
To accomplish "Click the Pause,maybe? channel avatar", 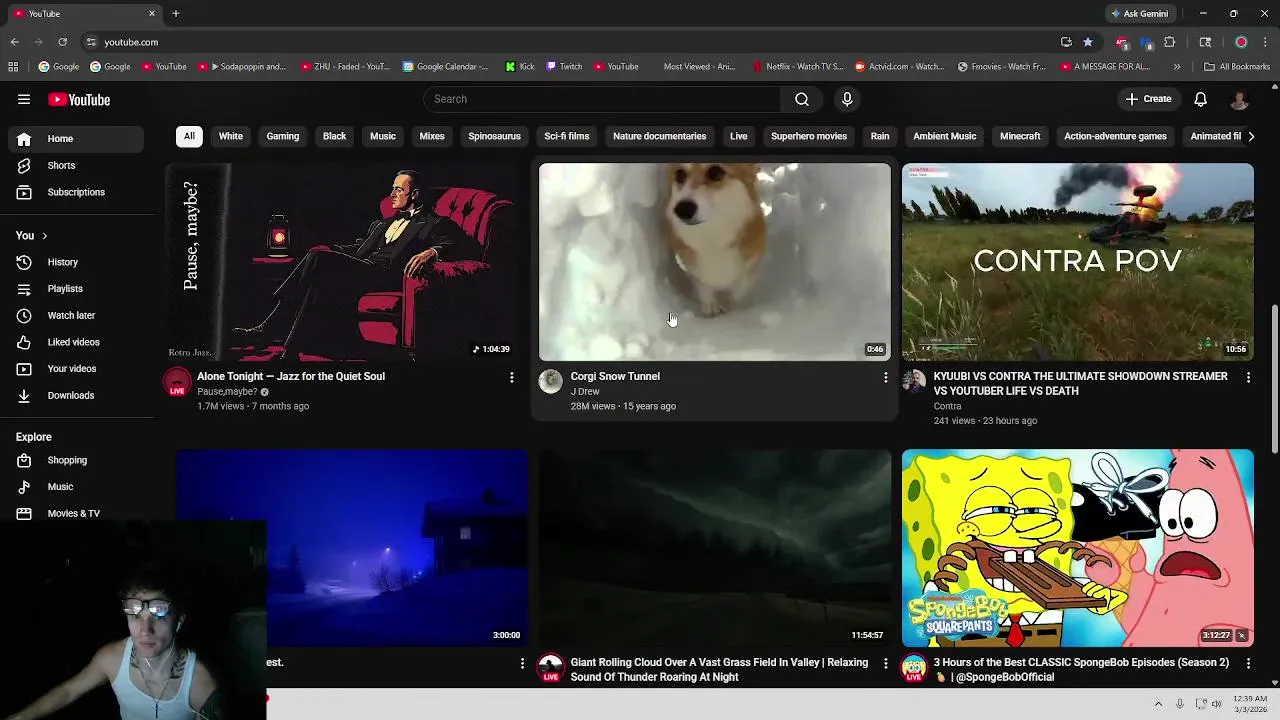I will pos(177,382).
